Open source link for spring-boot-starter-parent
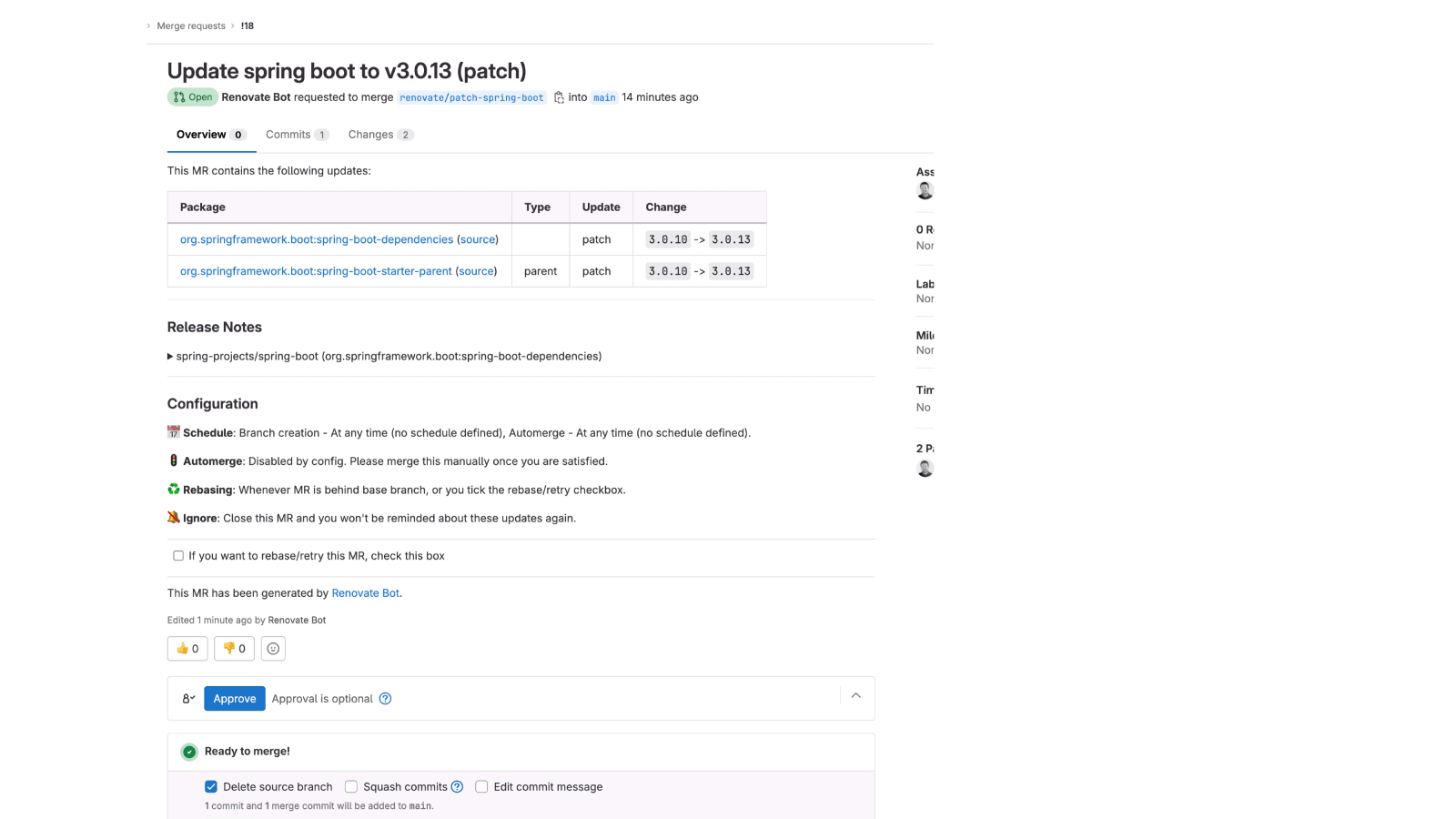 pos(477,271)
